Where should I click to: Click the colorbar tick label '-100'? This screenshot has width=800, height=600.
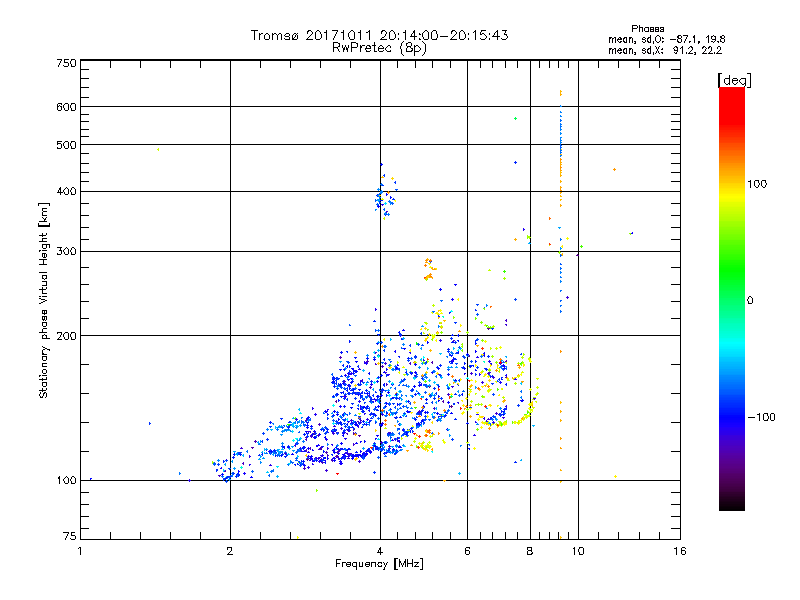tap(761, 417)
